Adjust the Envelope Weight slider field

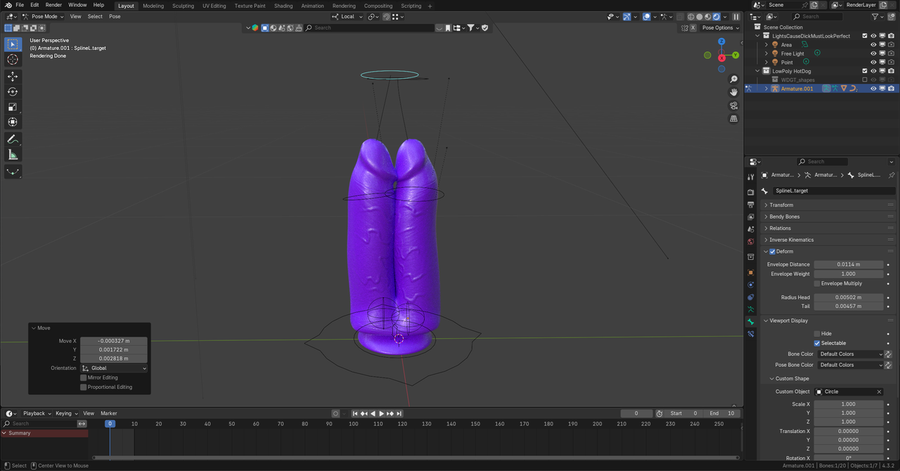tap(849, 274)
